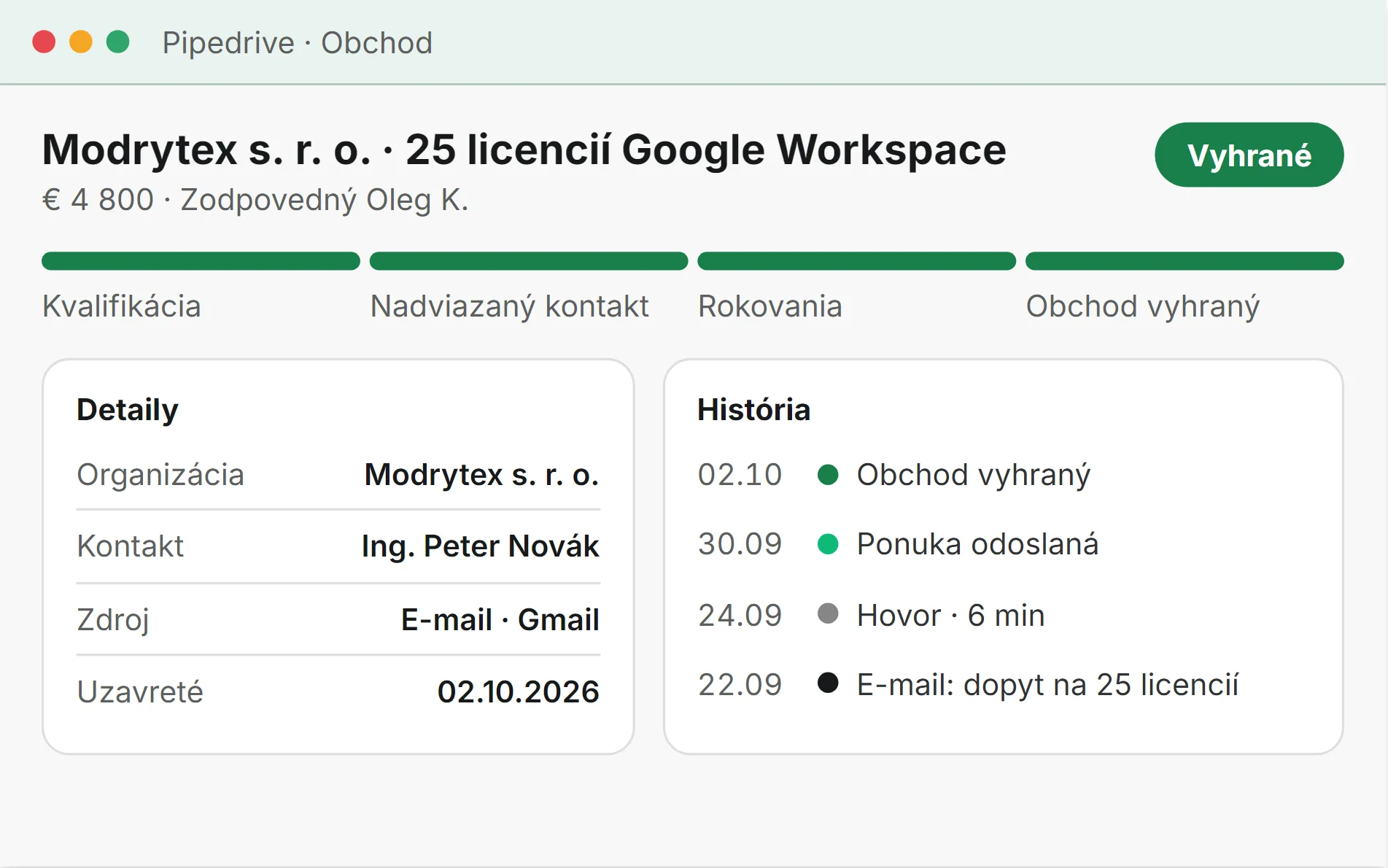
Task: Click the Nadviazaný kontakt stage label
Action: pyautogui.click(x=509, y=306)
